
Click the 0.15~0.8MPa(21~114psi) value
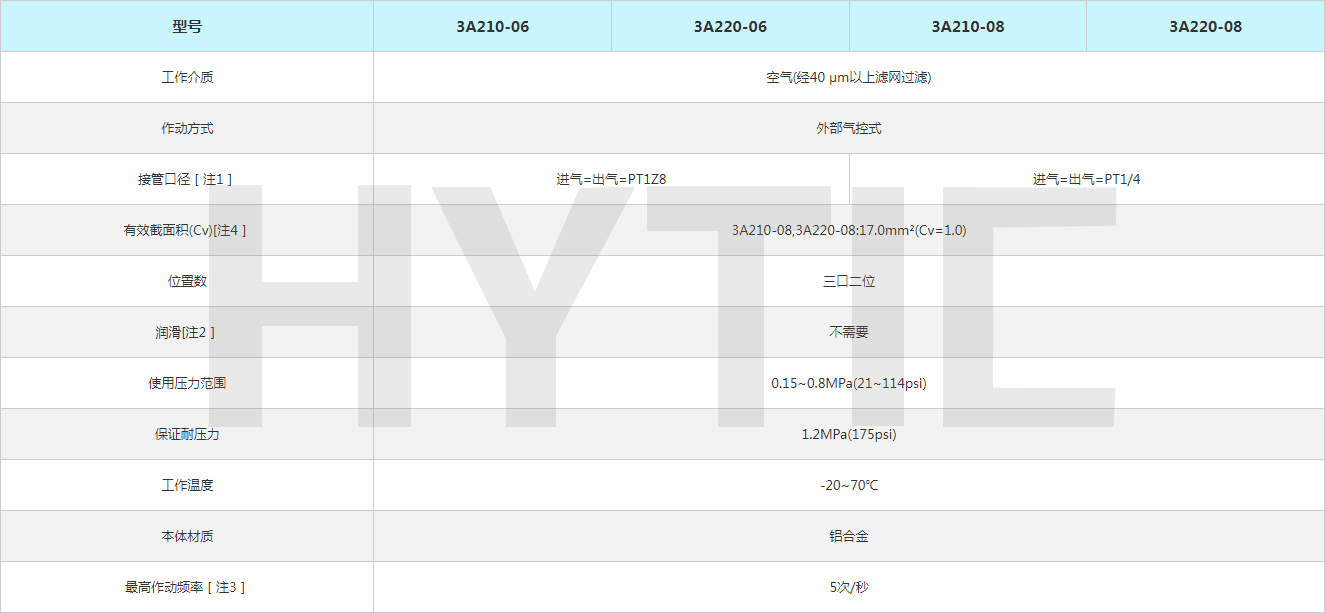point(849,383)
